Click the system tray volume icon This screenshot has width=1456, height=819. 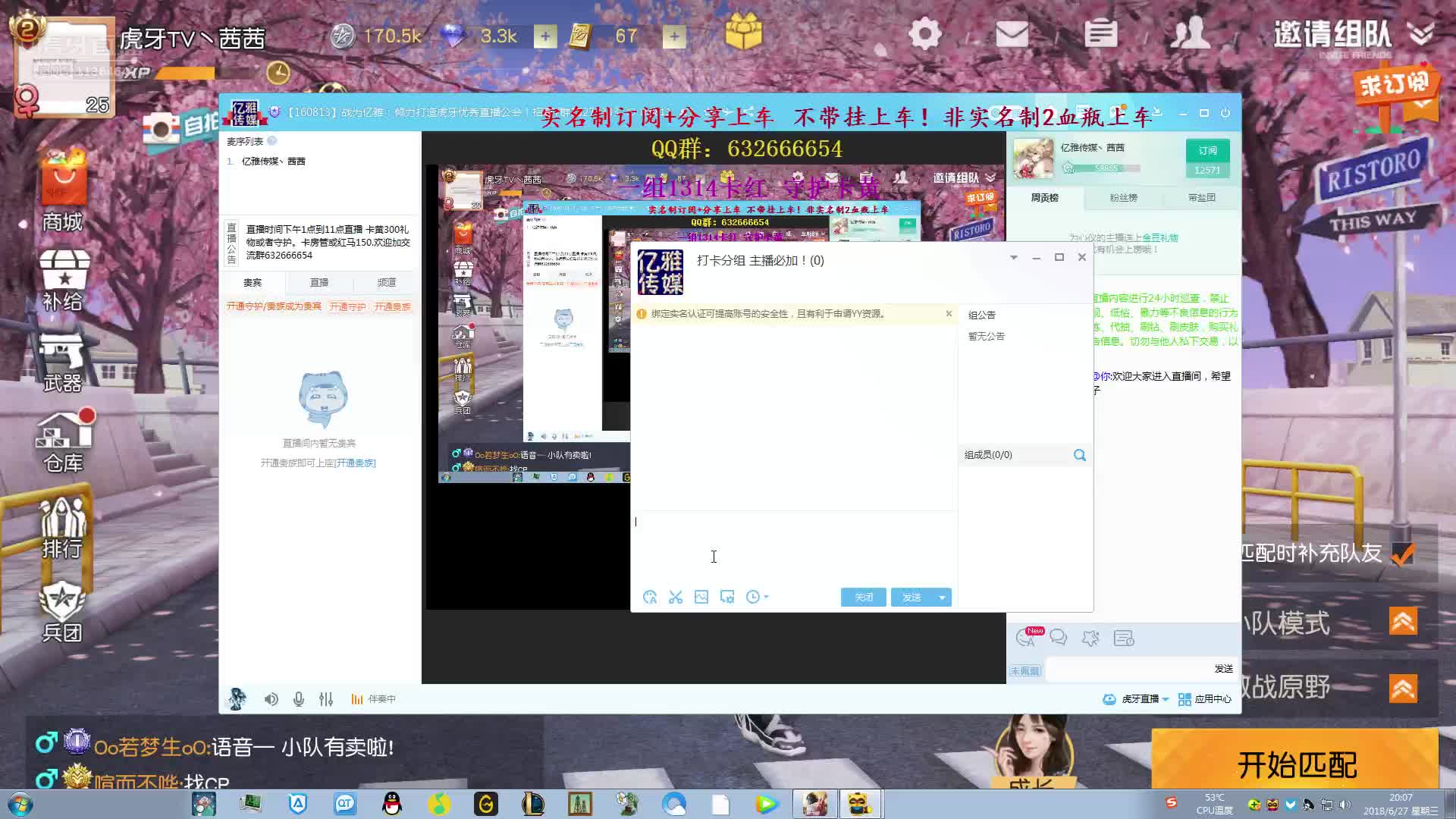pos(1345,804)
